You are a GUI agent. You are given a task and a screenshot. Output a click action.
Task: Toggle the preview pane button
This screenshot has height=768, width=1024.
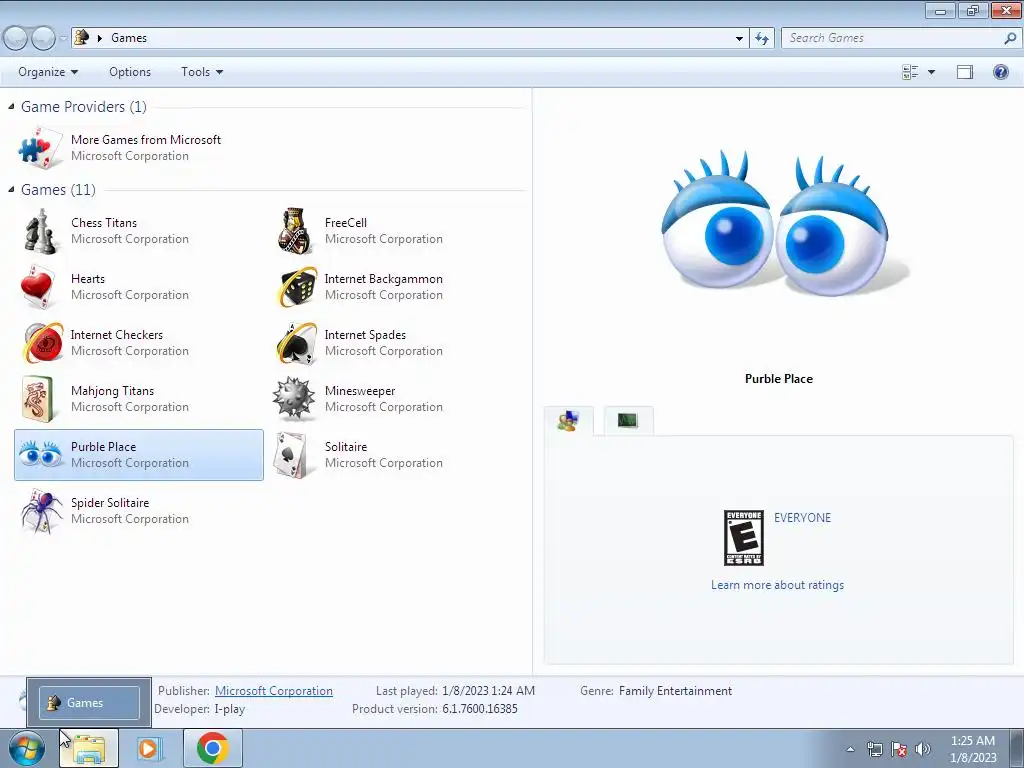pos(965,72)
